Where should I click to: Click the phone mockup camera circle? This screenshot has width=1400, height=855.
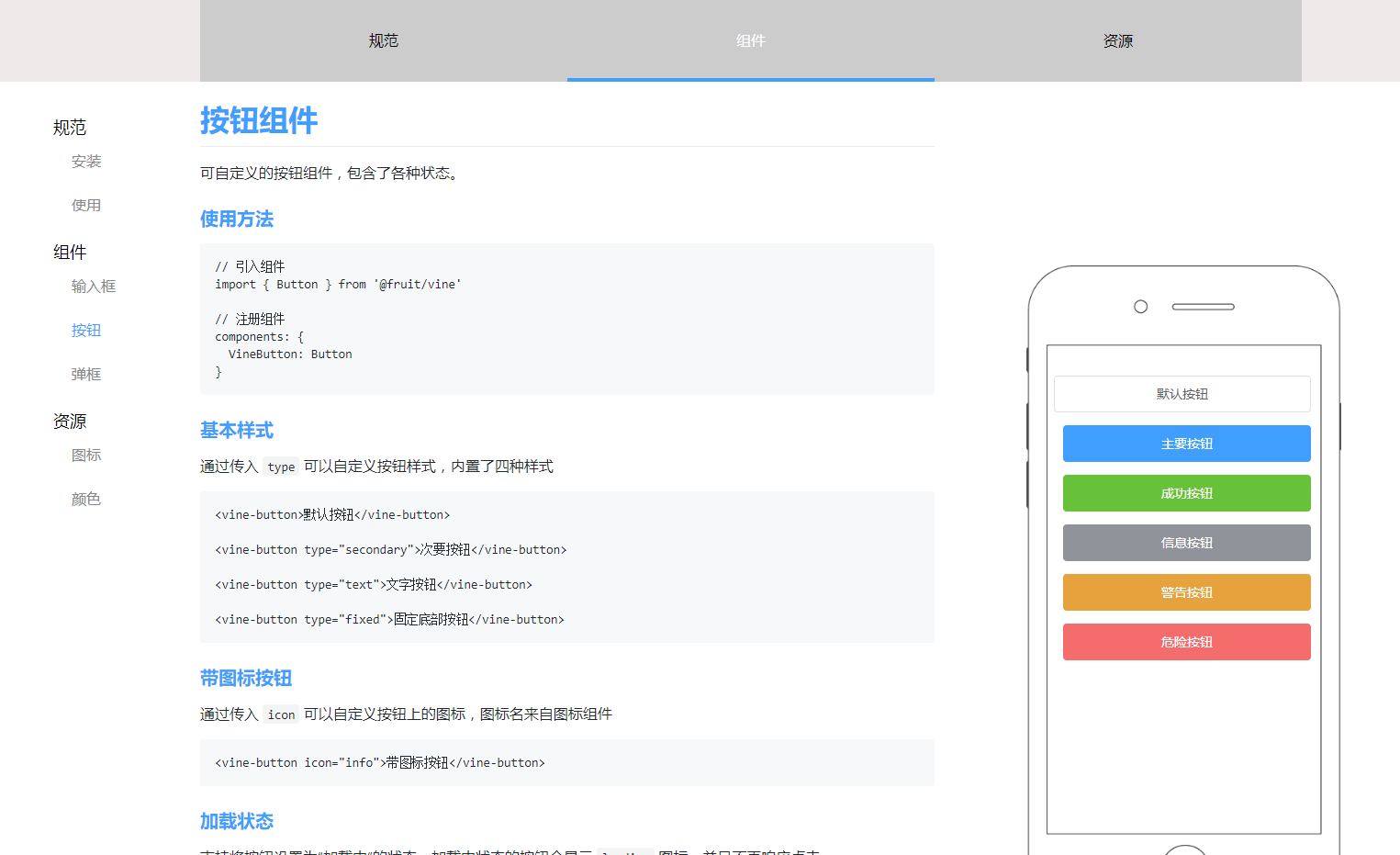1141,307
